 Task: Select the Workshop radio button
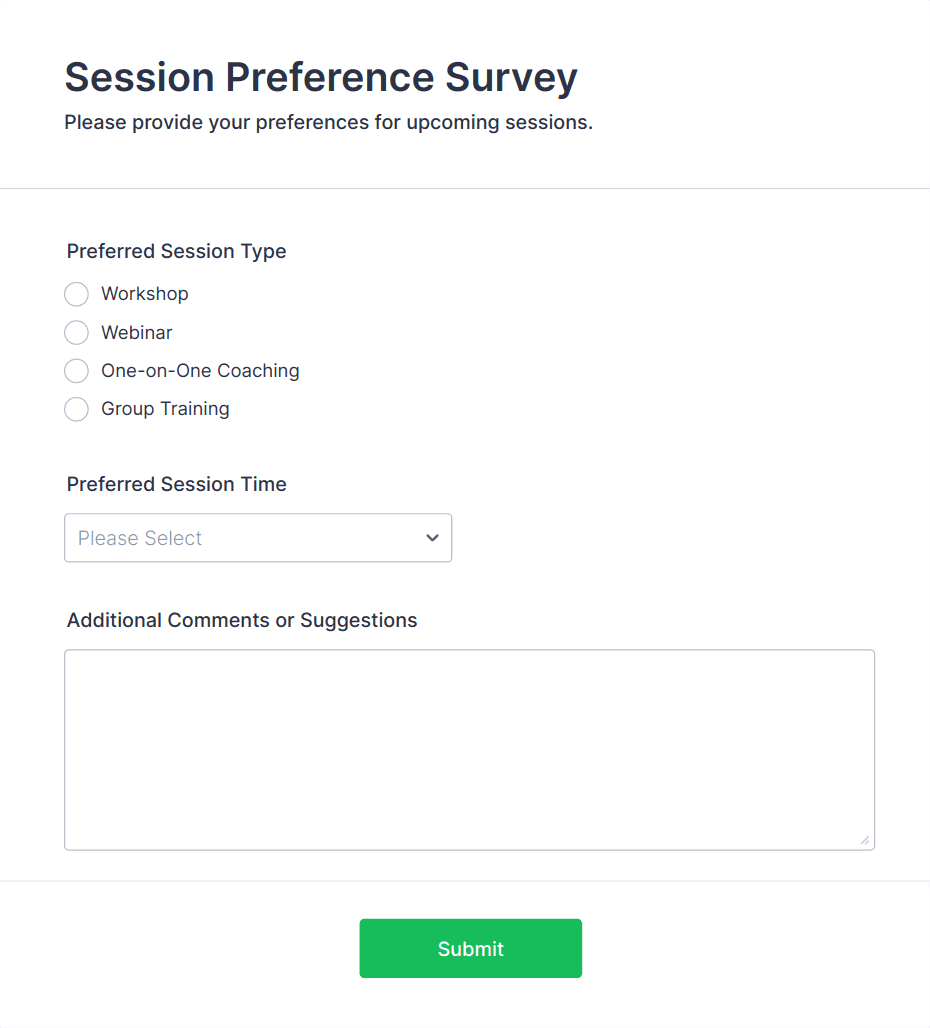click(x=76, y=294)
